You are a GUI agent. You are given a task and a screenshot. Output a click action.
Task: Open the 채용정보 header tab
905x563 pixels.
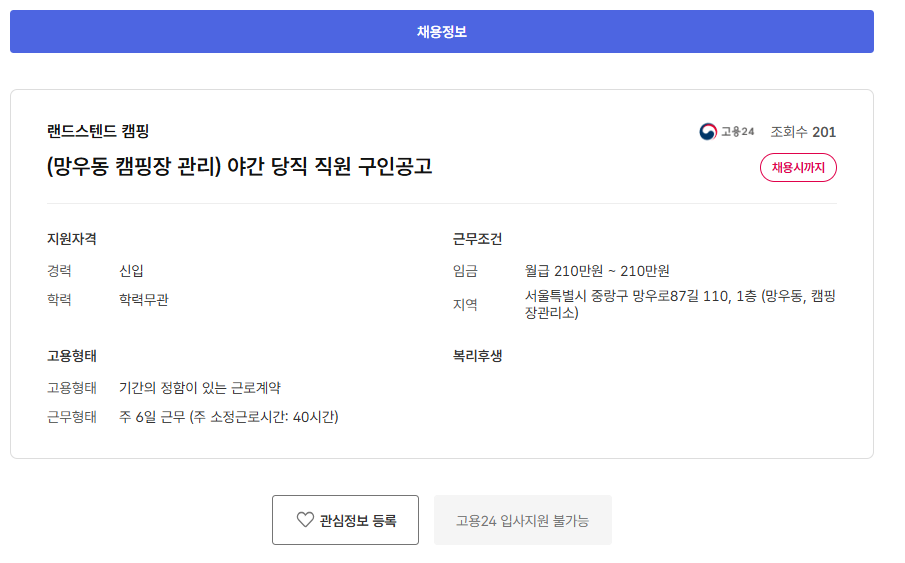(x=442, y=32)
